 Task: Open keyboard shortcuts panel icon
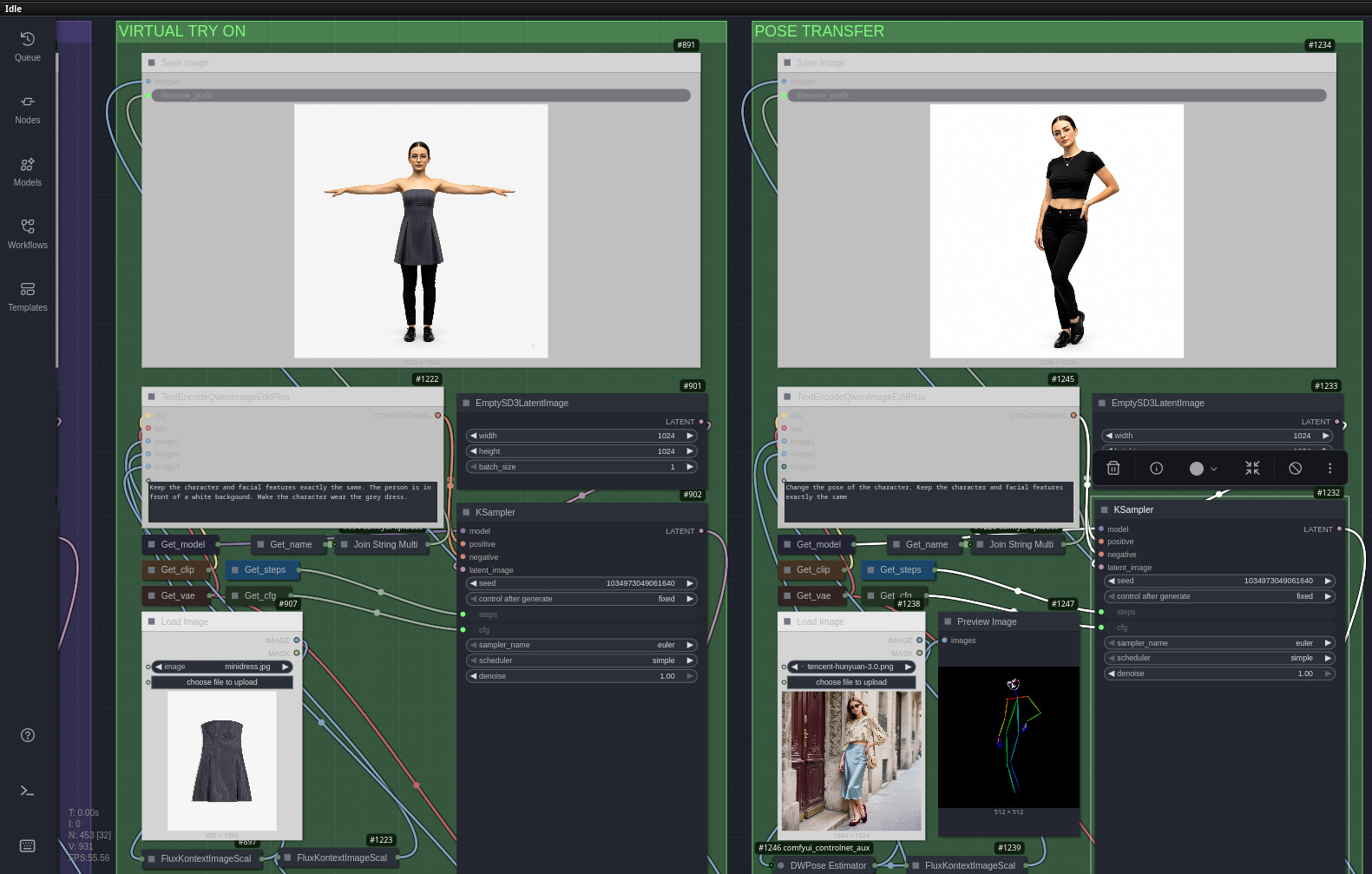click(28, 845)
